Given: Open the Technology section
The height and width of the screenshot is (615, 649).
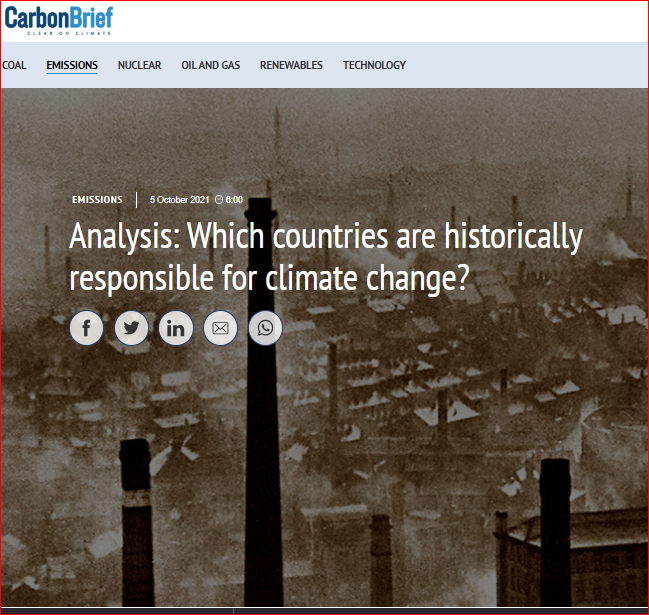Looking at the screenshot, I should [x=374, y=65].
